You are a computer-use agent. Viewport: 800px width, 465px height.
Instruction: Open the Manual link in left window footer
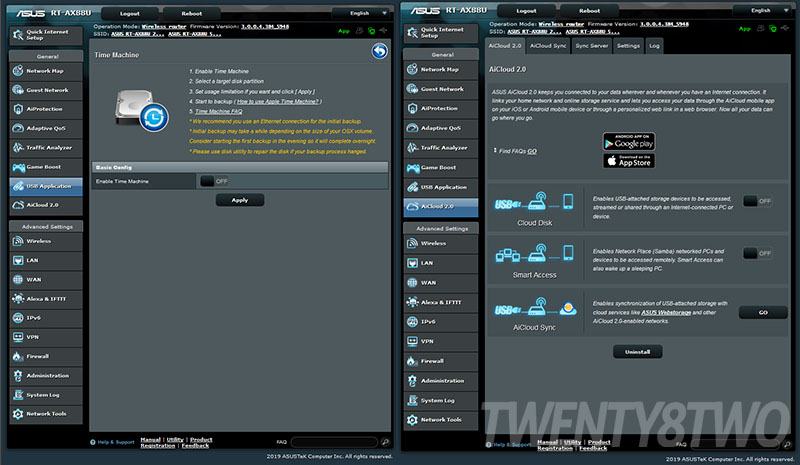point(150,439)
